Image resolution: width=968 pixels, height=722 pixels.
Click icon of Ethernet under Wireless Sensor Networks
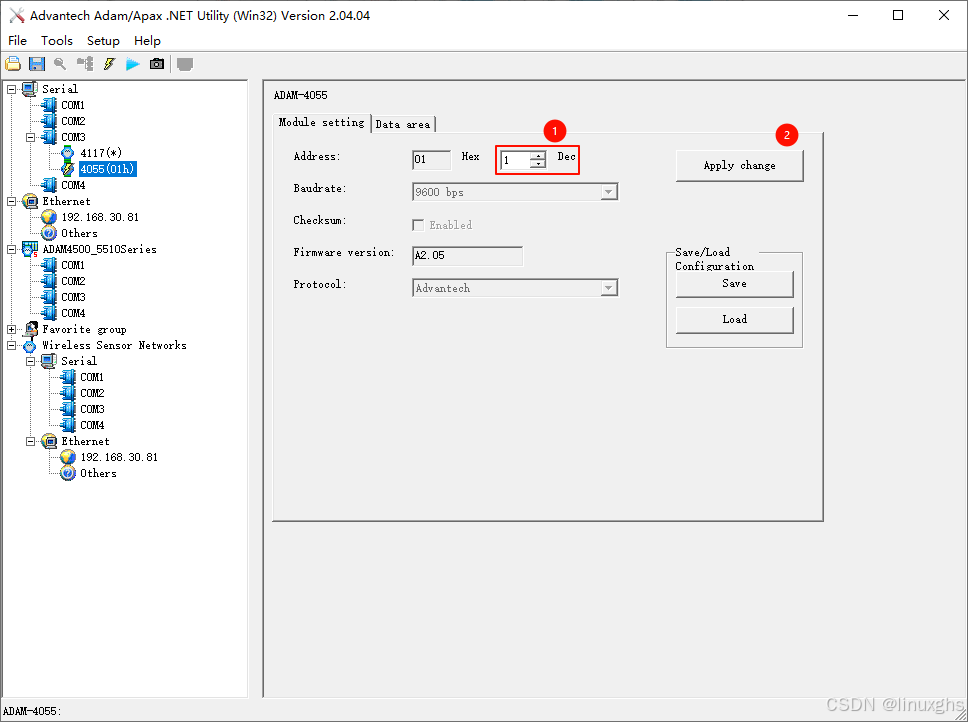tap(49, 441)
